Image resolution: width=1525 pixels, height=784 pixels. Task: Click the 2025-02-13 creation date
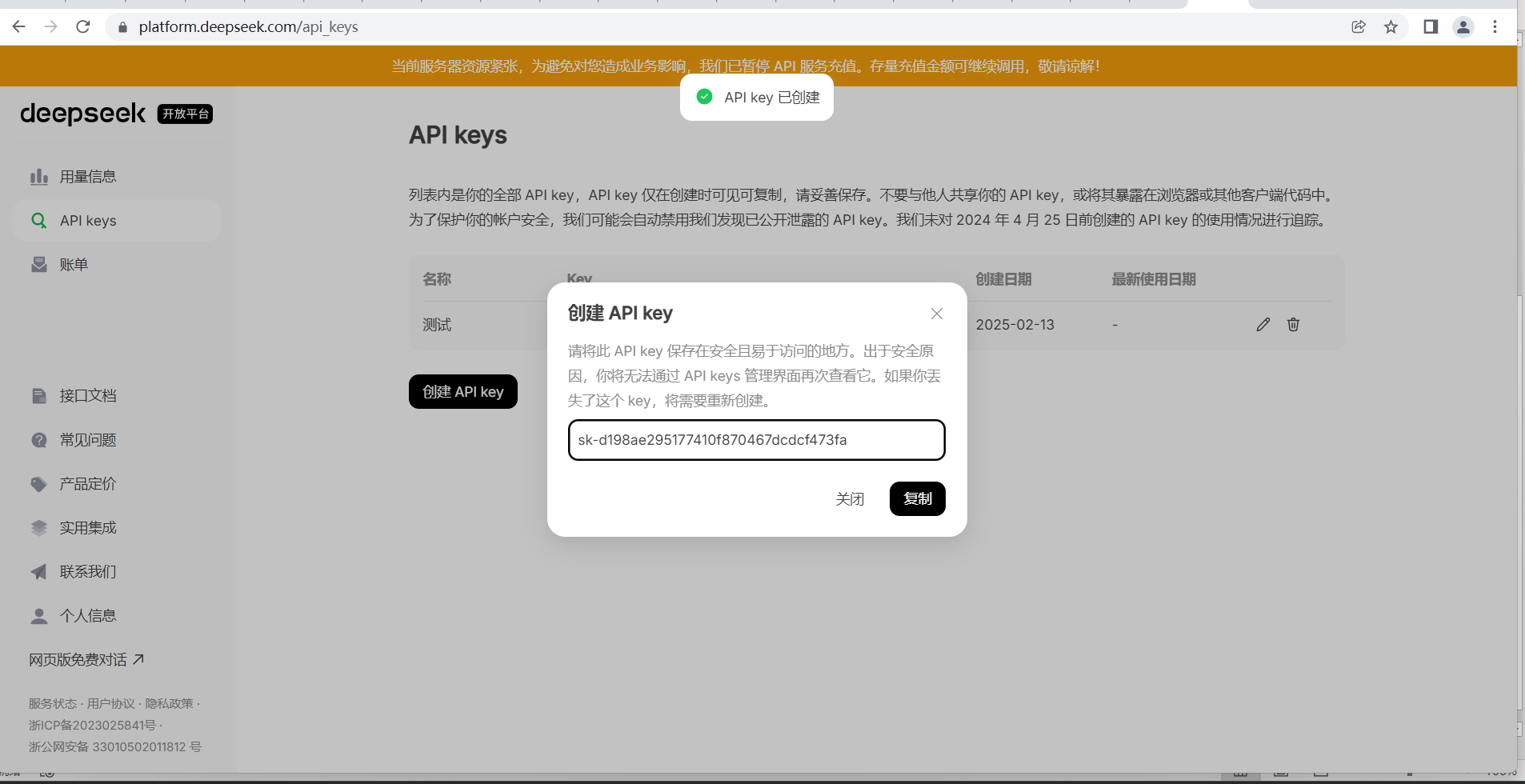(x=1015, y=325)
